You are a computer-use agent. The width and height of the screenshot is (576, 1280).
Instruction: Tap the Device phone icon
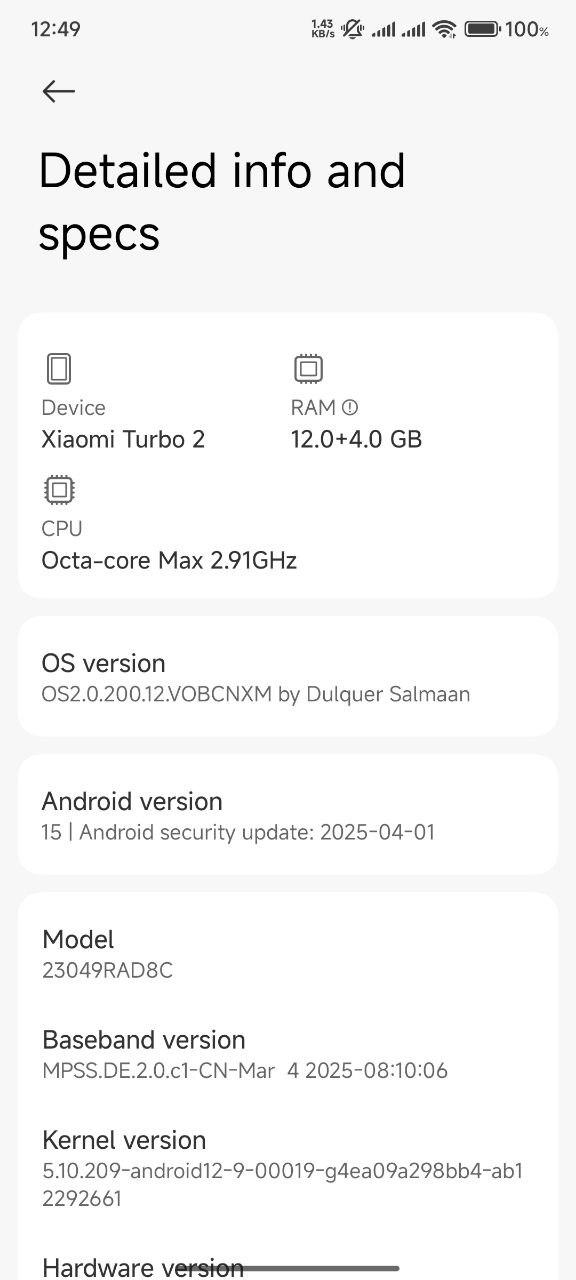point(59,369)
